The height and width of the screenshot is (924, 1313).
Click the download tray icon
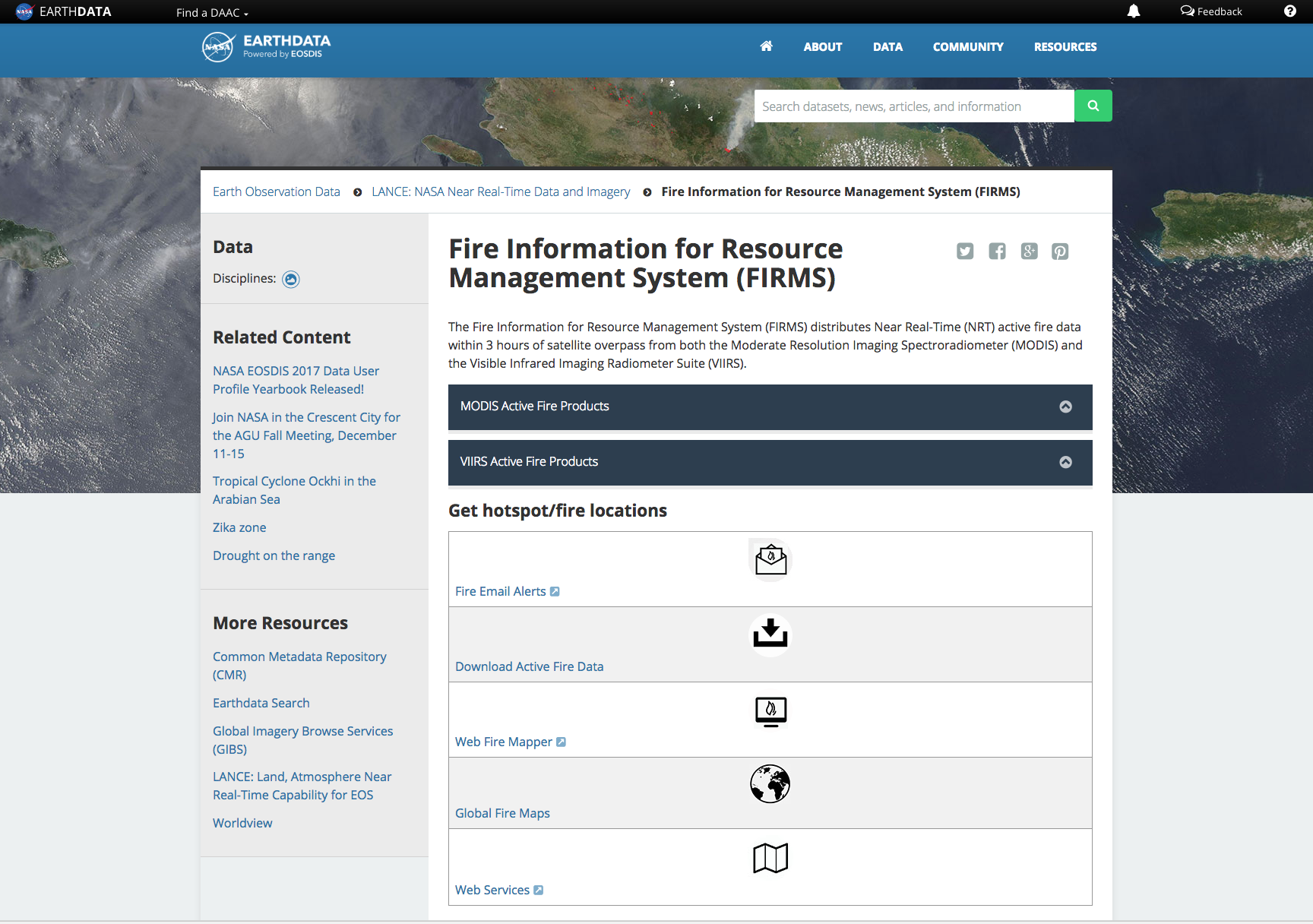(770, 634)
